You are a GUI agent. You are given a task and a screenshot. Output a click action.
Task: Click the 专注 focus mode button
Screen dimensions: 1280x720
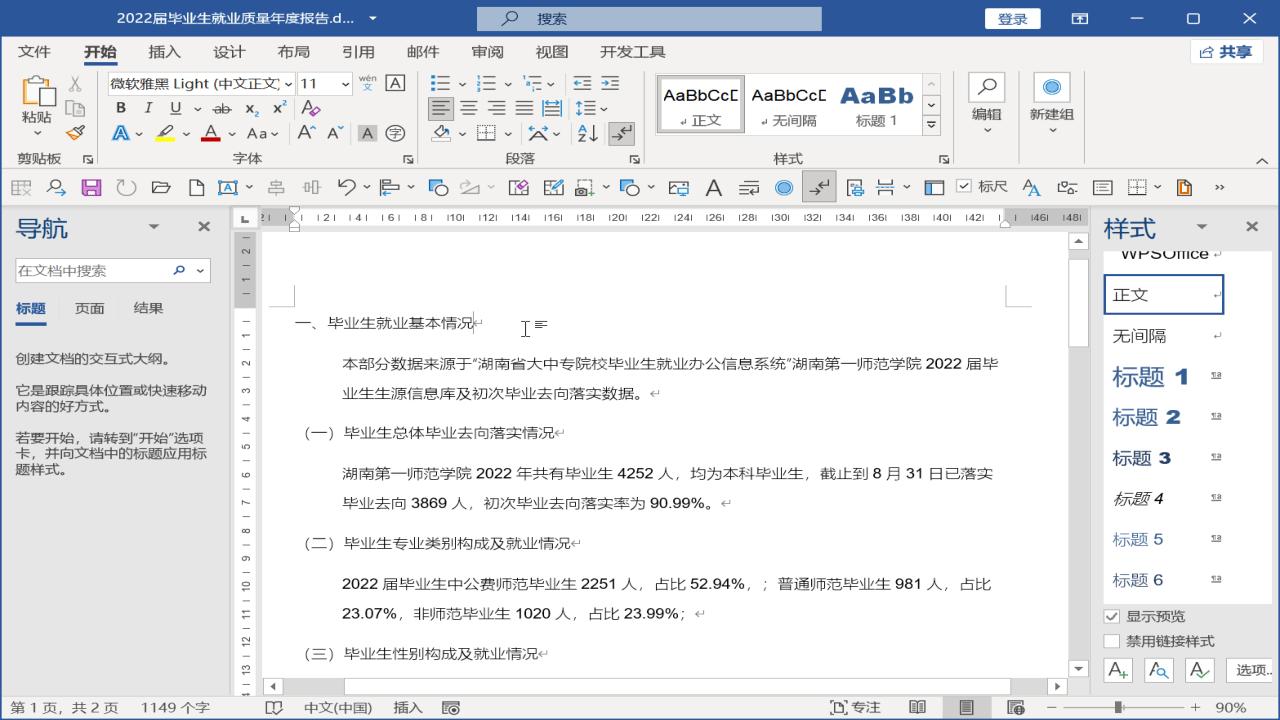pos(856,707)
